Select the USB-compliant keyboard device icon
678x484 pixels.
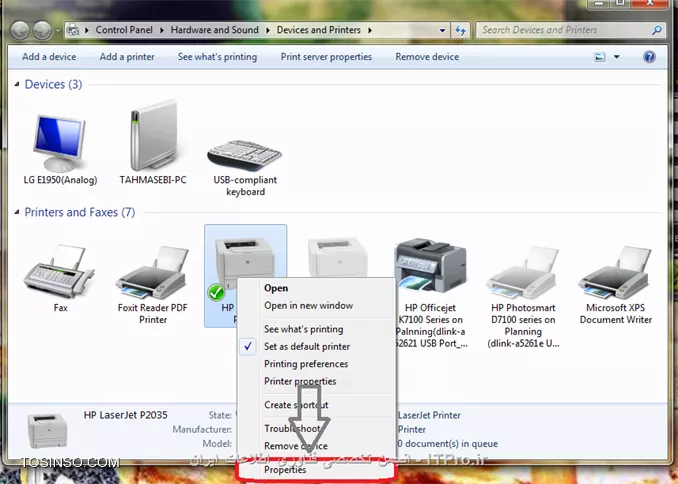click(245, 155)
